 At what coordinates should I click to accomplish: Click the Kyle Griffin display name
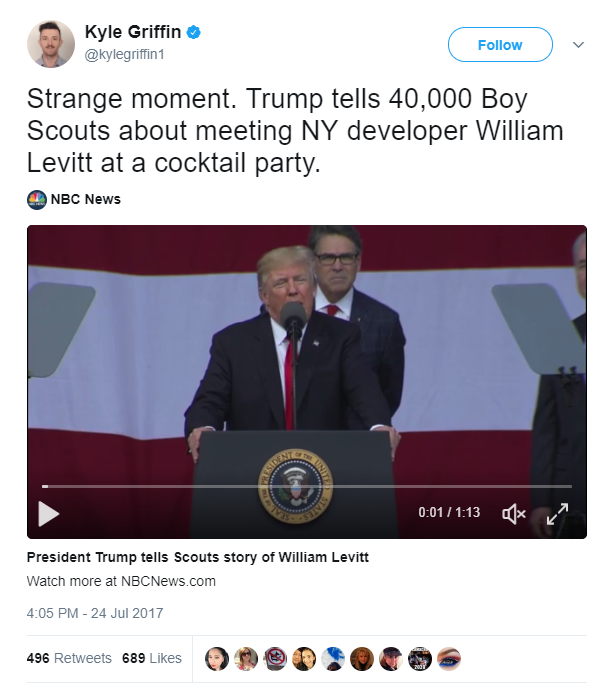134,33
